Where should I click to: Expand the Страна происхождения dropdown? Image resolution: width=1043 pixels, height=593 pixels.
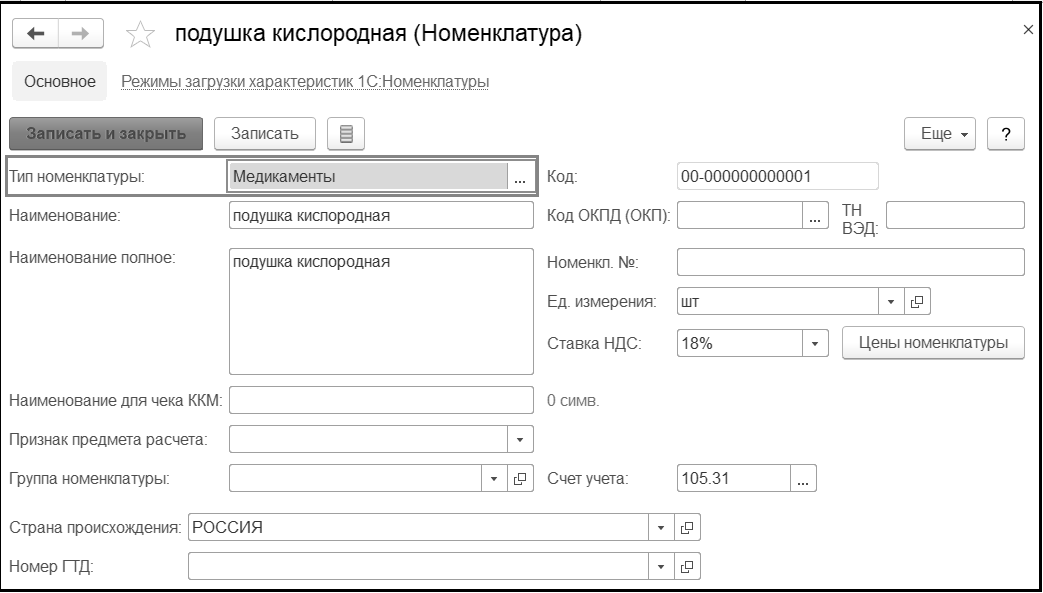pyautogui.click(x=660, y=527)
